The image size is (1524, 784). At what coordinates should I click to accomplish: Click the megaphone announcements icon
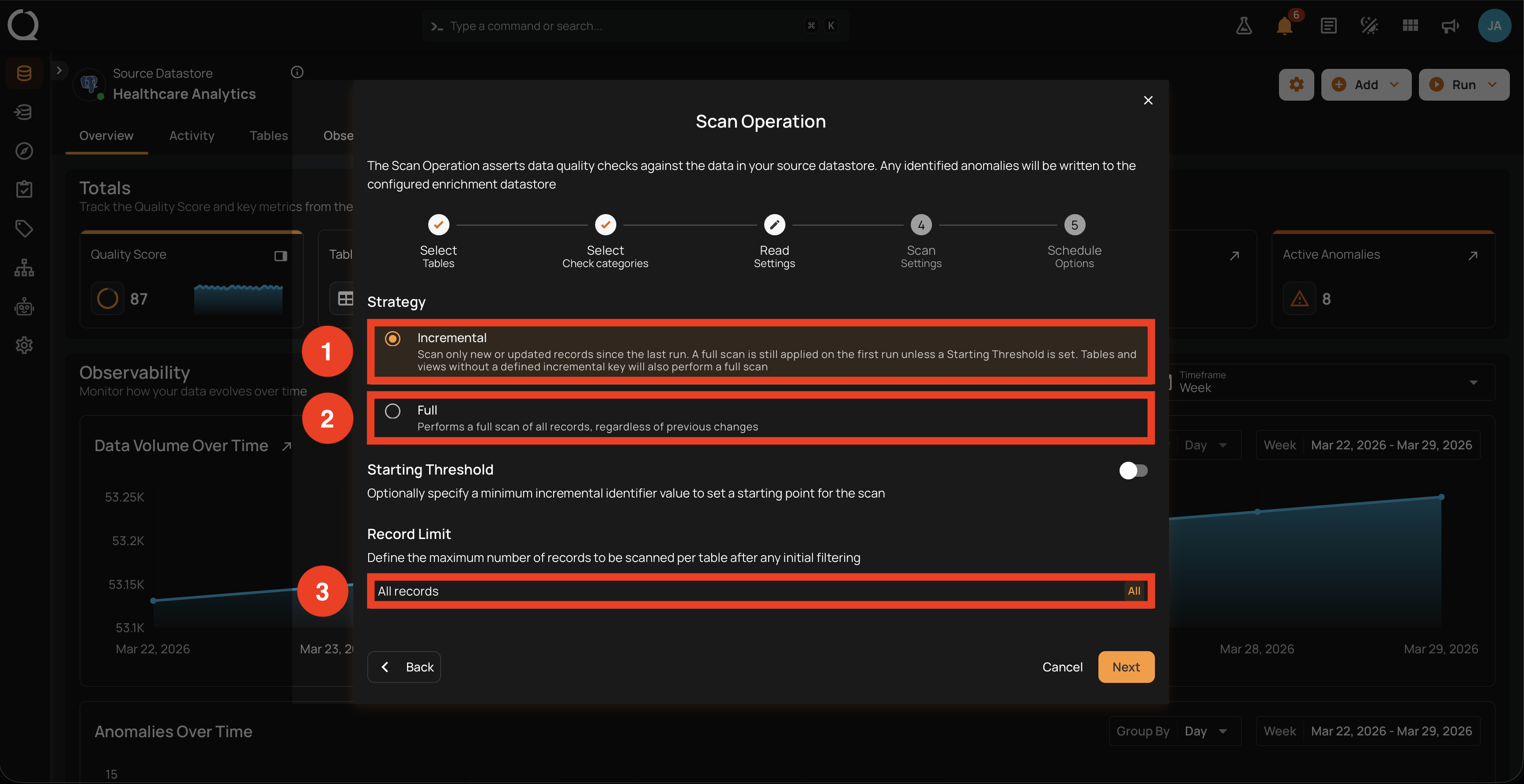(1450, 26)
